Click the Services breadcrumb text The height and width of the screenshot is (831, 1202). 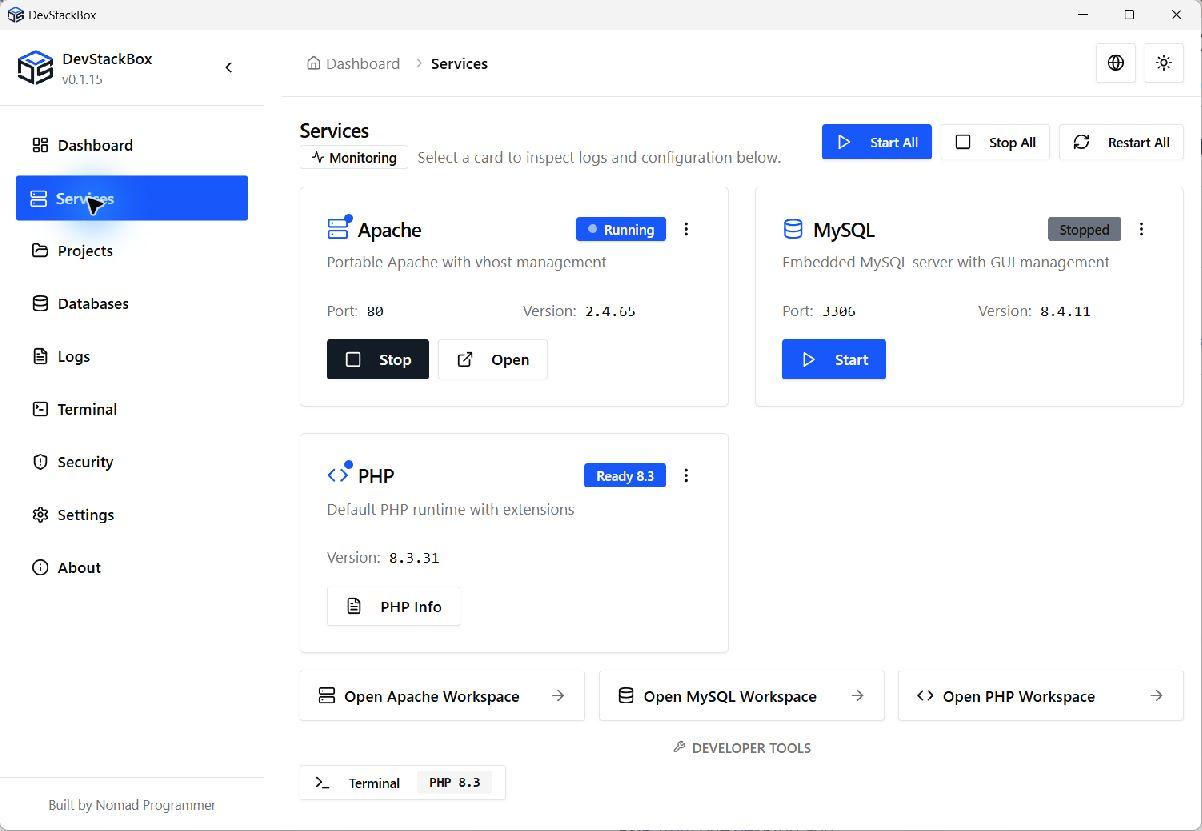coord(459,63)
